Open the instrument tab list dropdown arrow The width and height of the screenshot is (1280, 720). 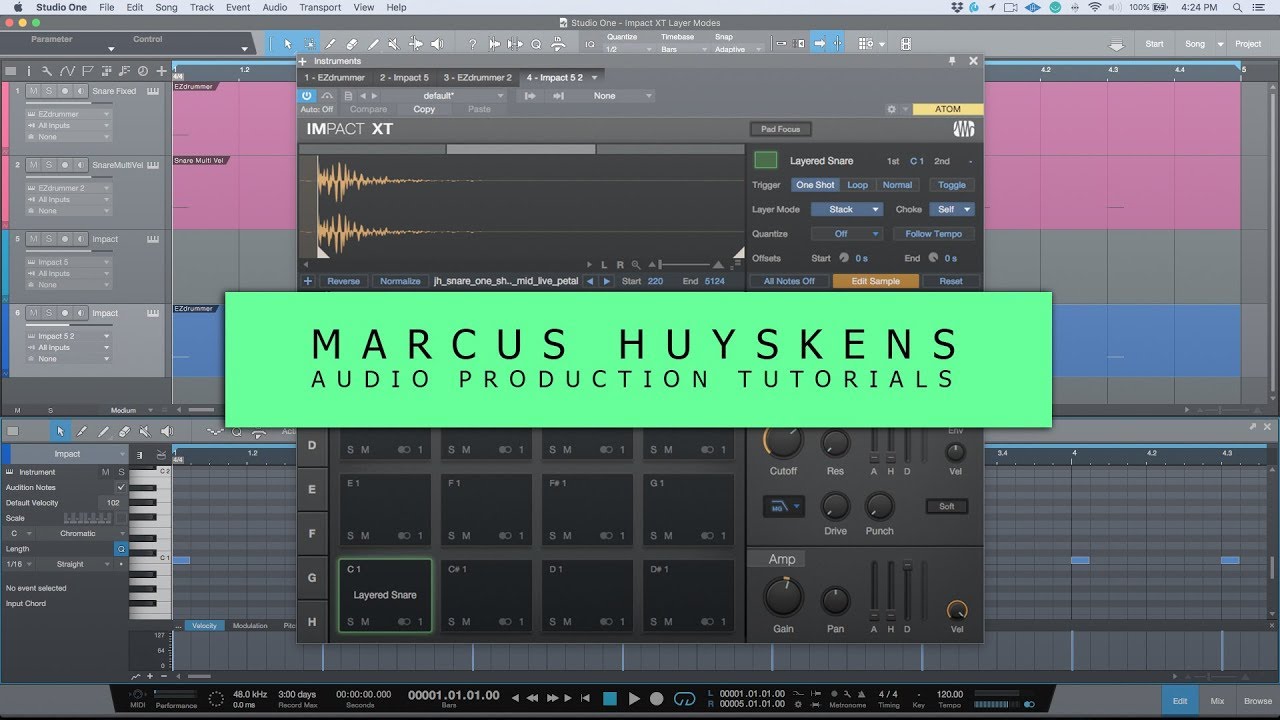coord(594,78)
